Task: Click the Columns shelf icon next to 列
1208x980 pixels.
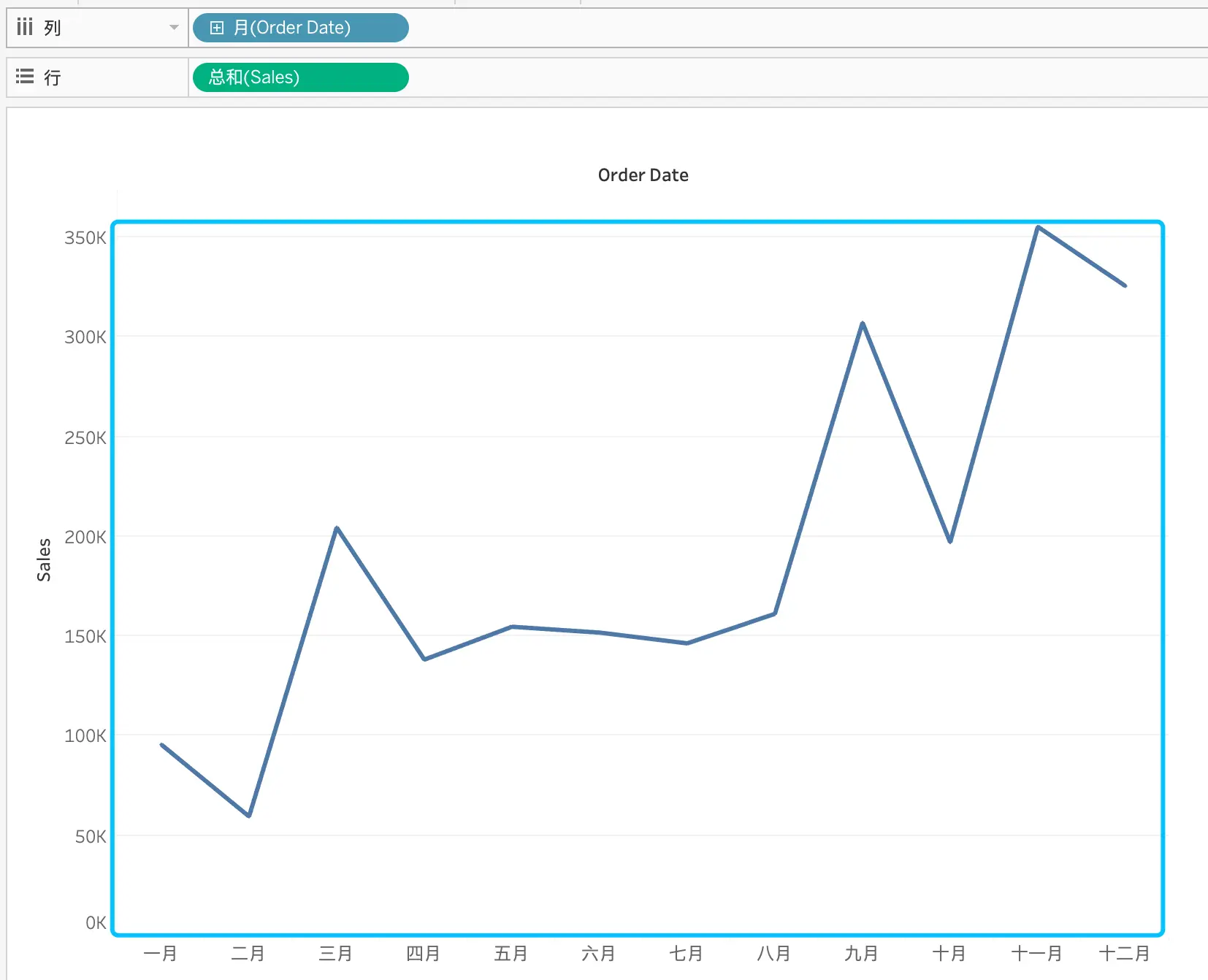Action: click(25, 27)
